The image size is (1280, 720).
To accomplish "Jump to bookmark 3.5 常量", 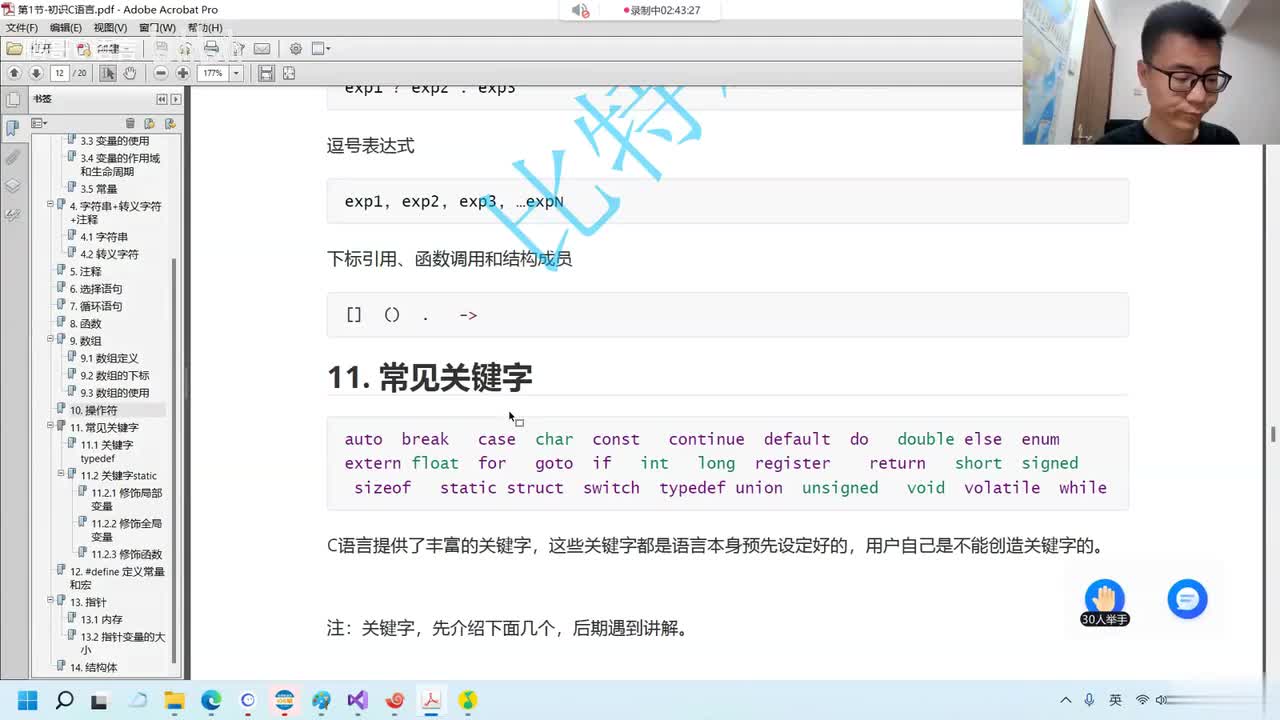I will (99, 188).
